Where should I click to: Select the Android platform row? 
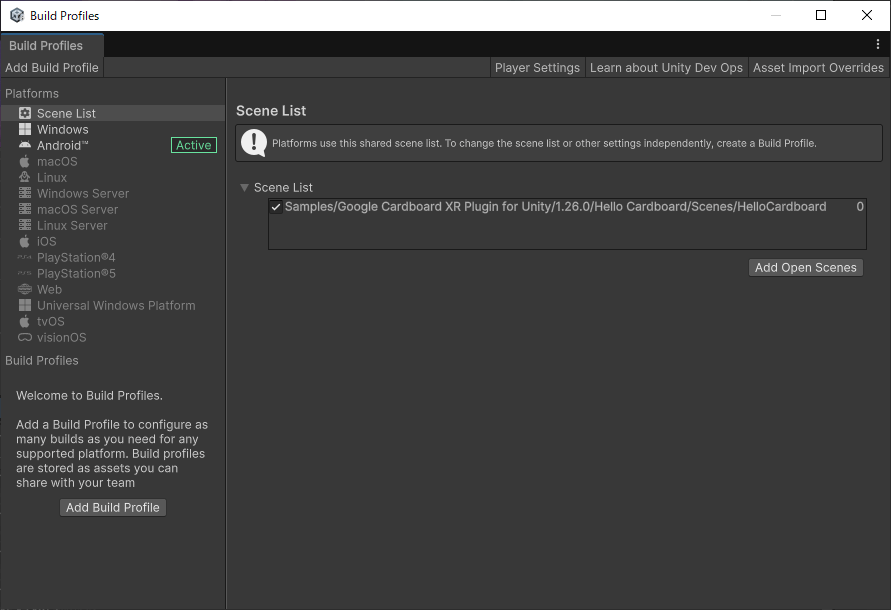point(113,145)
